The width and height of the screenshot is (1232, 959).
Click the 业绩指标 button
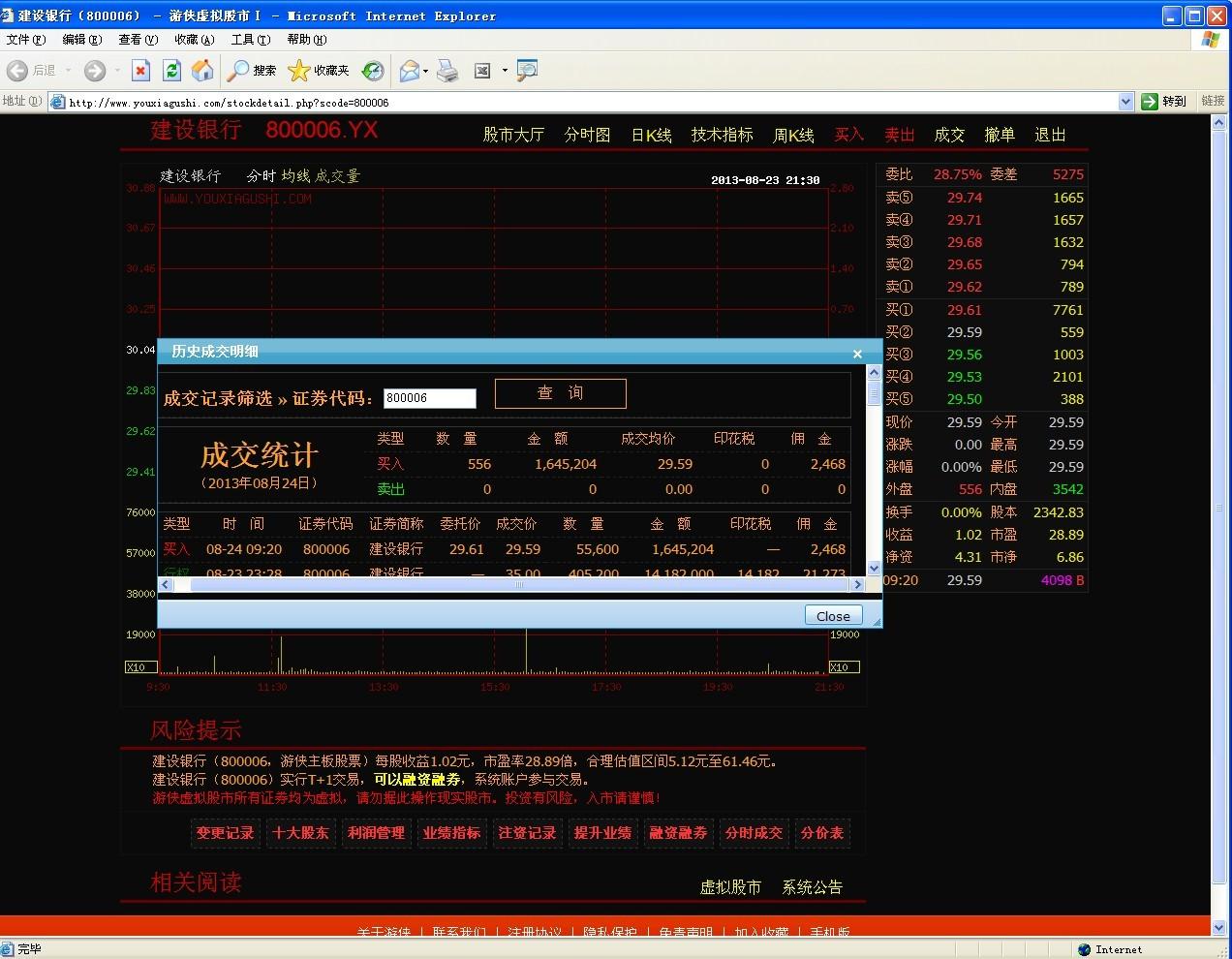(x=451, y=833)
